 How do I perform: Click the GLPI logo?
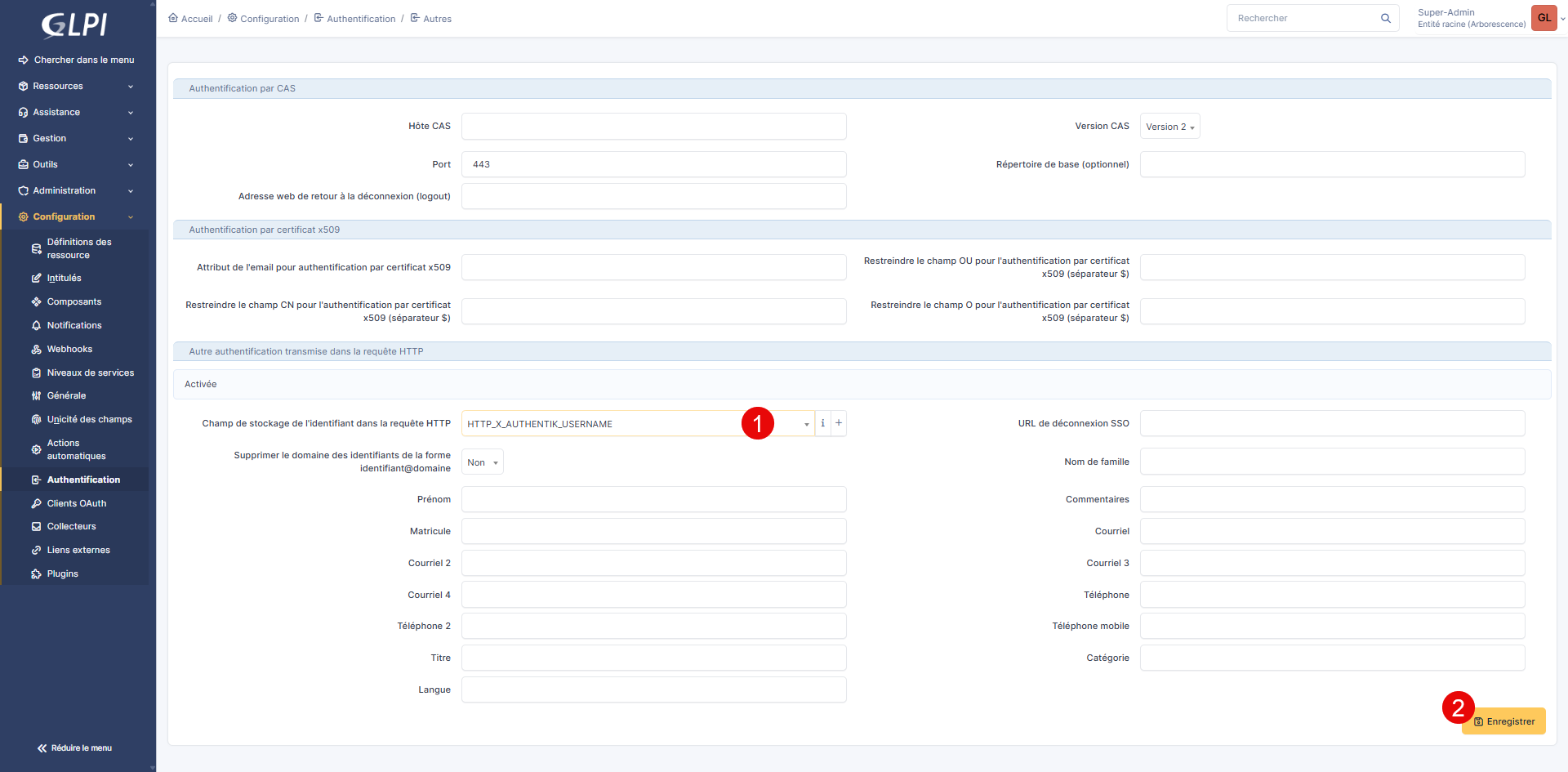74,25
